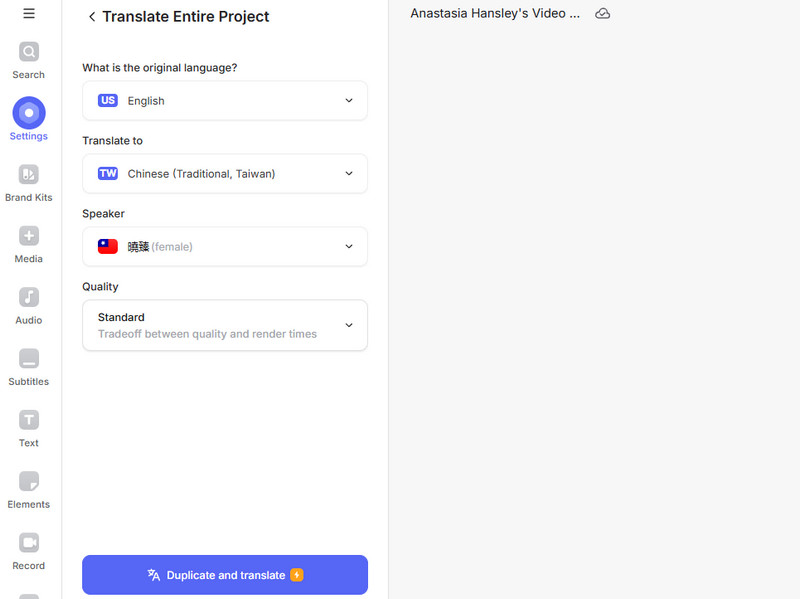Screen dimensions: 800x599
Task: Click the TW language badge
Action: pyautogui.click(x=108, y=174)
